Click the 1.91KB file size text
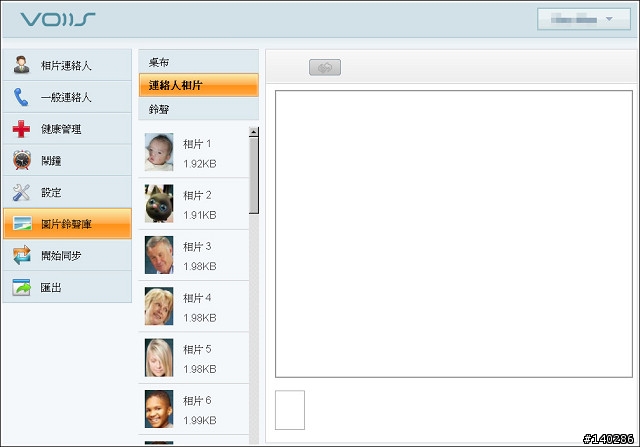This screenshot has width=640, height=447. click(x=200, y=215)
